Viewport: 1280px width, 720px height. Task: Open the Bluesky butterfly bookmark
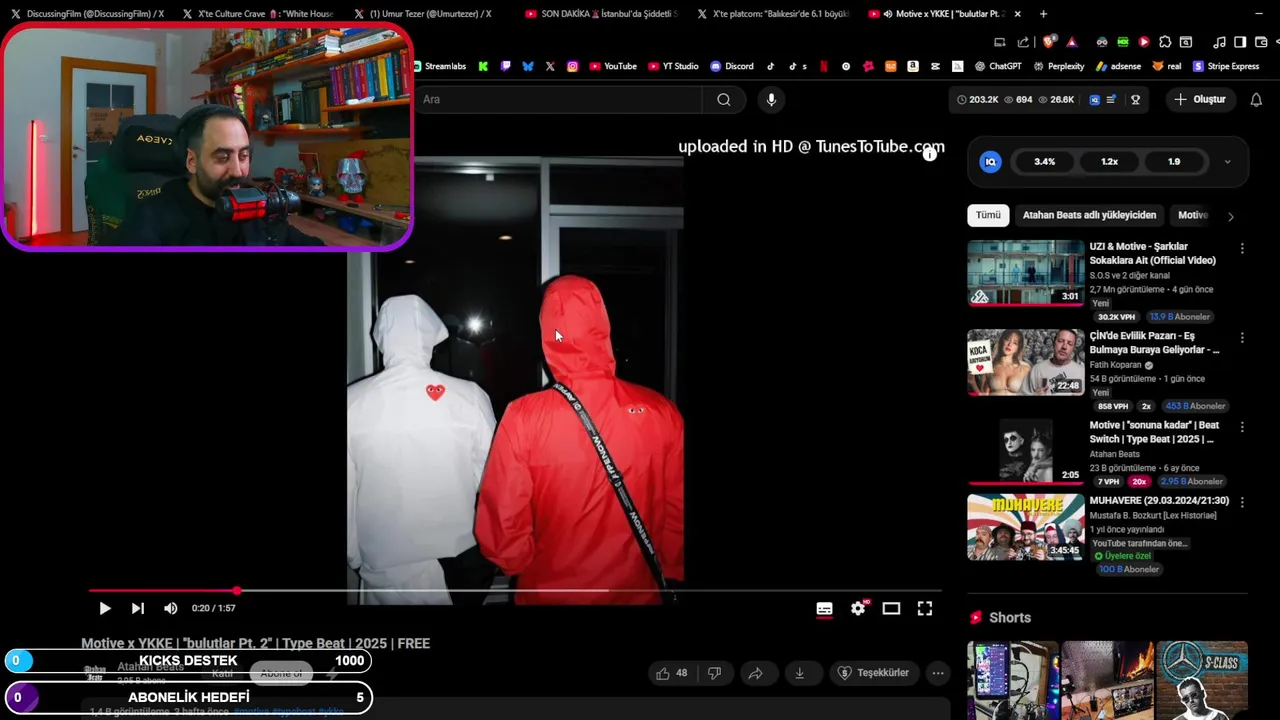click(x=528, y=66)
